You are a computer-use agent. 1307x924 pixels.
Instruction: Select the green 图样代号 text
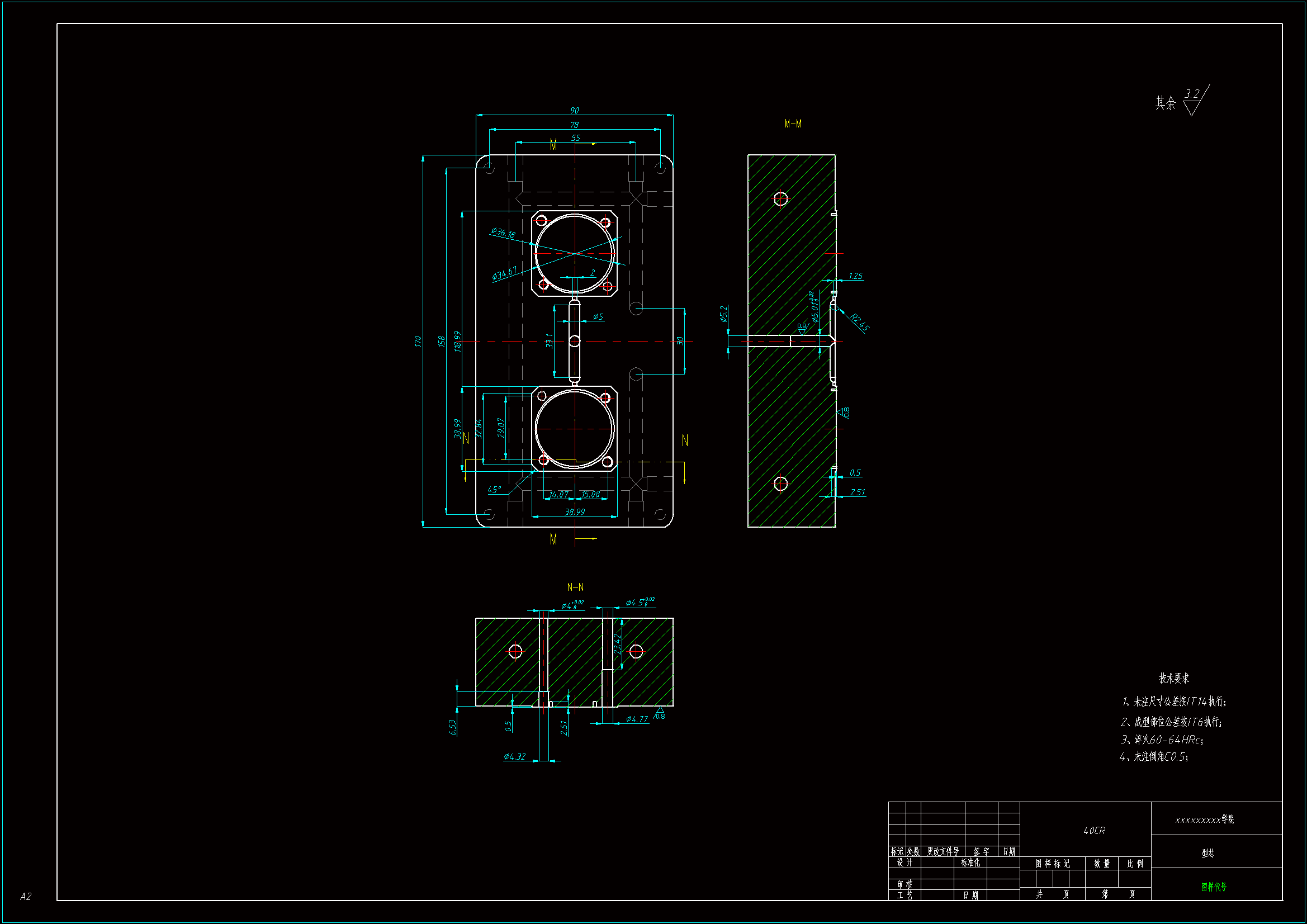click(1214, 887)
